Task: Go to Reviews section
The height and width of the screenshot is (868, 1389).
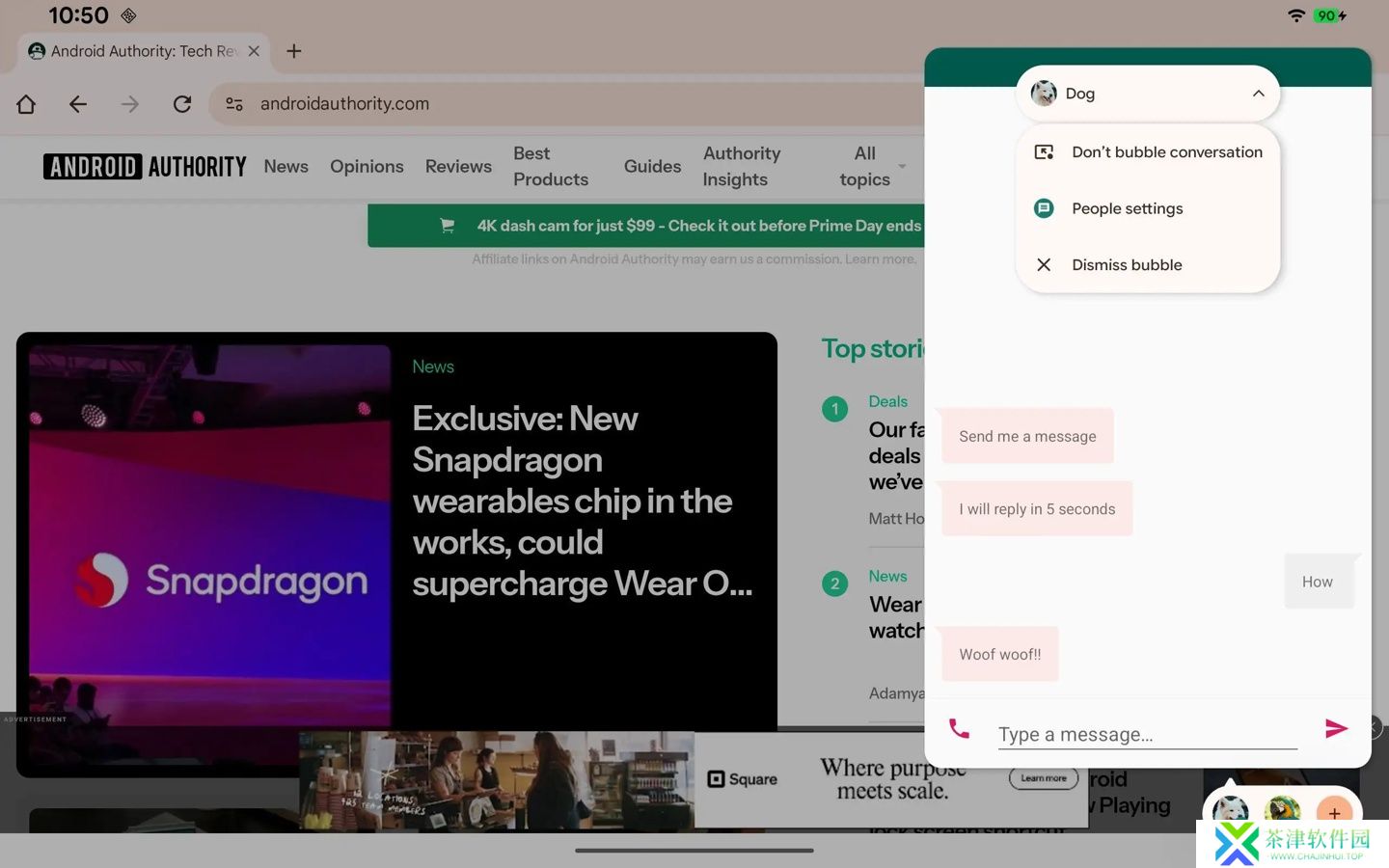Action: [x=458, y=167]
